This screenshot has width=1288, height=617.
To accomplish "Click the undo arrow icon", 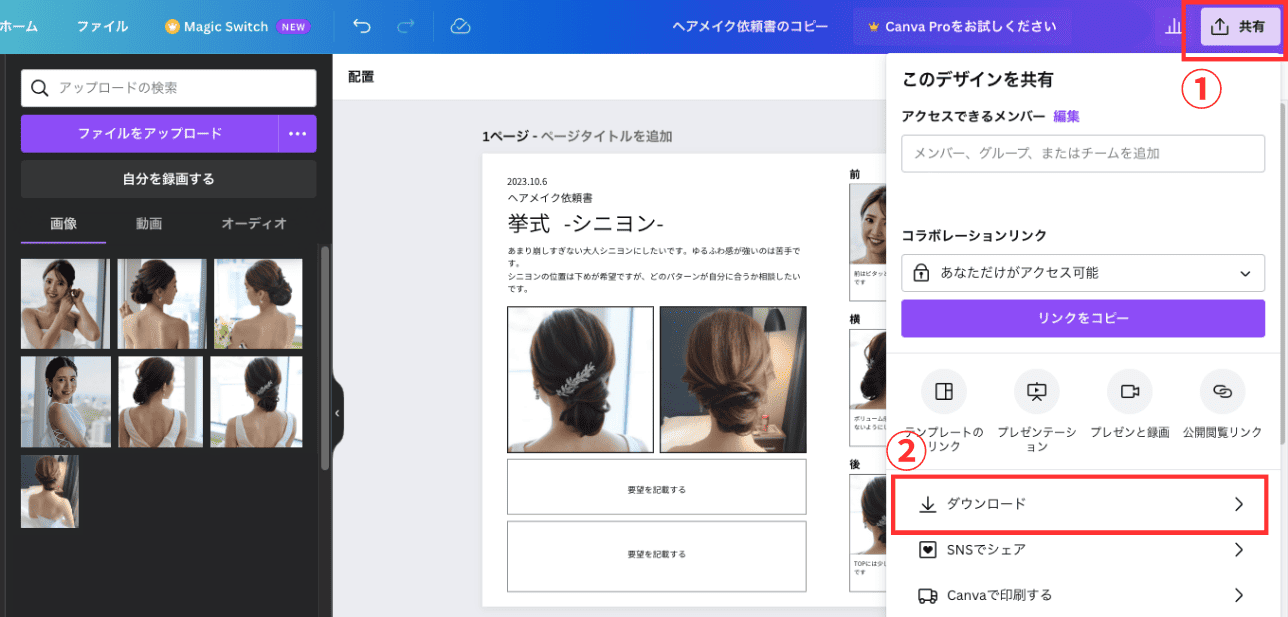I will click(362, 27).
